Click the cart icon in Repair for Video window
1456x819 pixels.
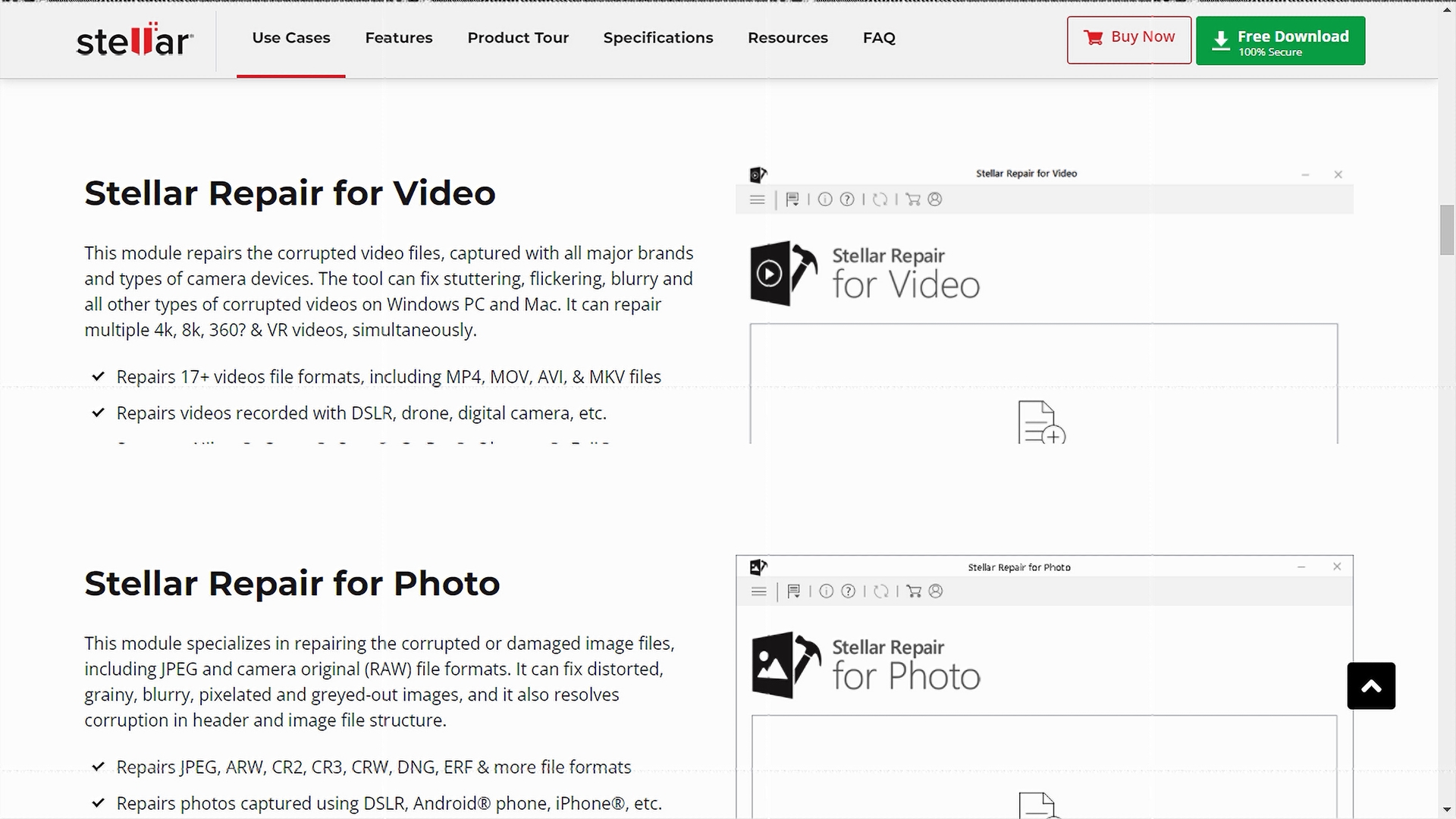coord(913,199)
